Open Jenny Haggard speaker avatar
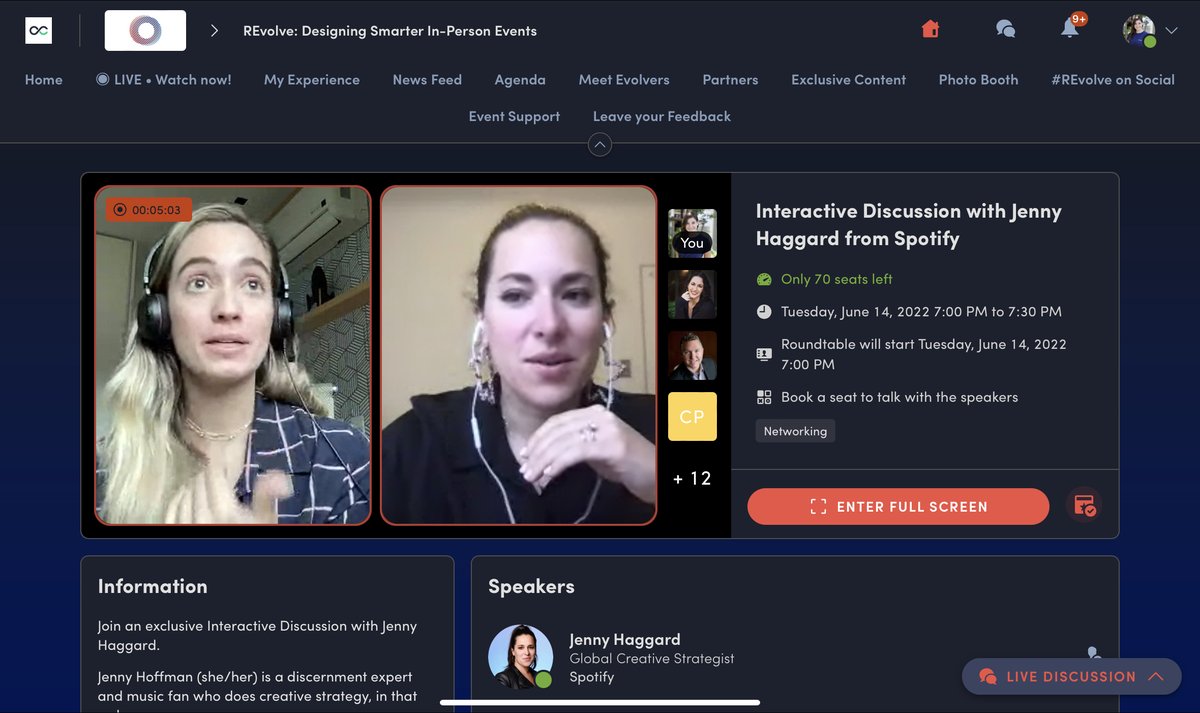 click(520, 657)
